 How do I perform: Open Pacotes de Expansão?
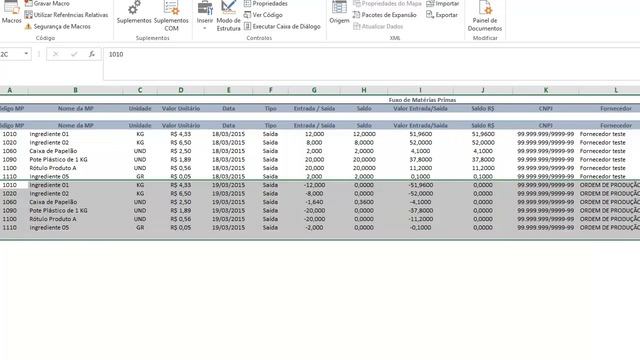coord(384,15)
